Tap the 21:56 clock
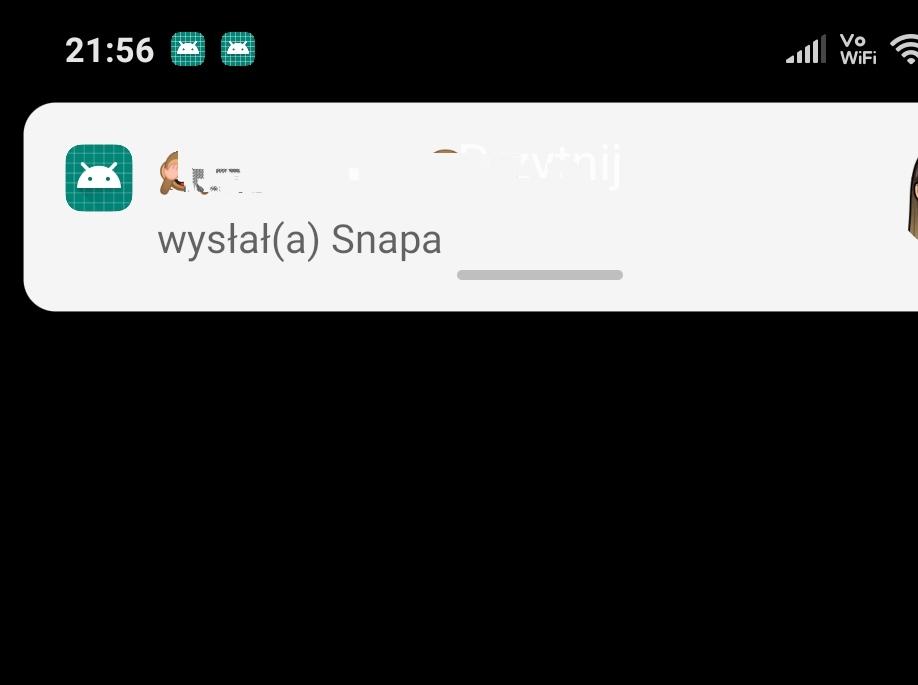 [x=109, y=50]
